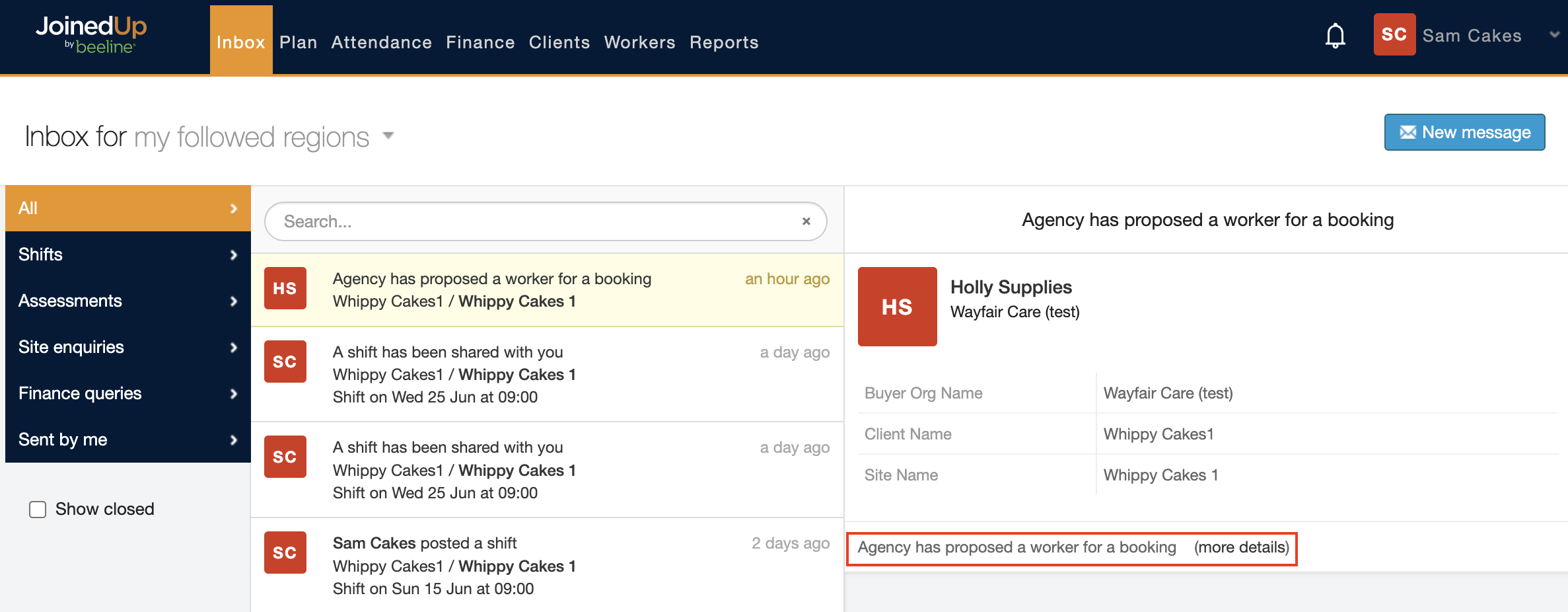Select the Sent by me category
Image resolution: width=1568 pixels, height=612 pixels.
(x=127, y=440)
